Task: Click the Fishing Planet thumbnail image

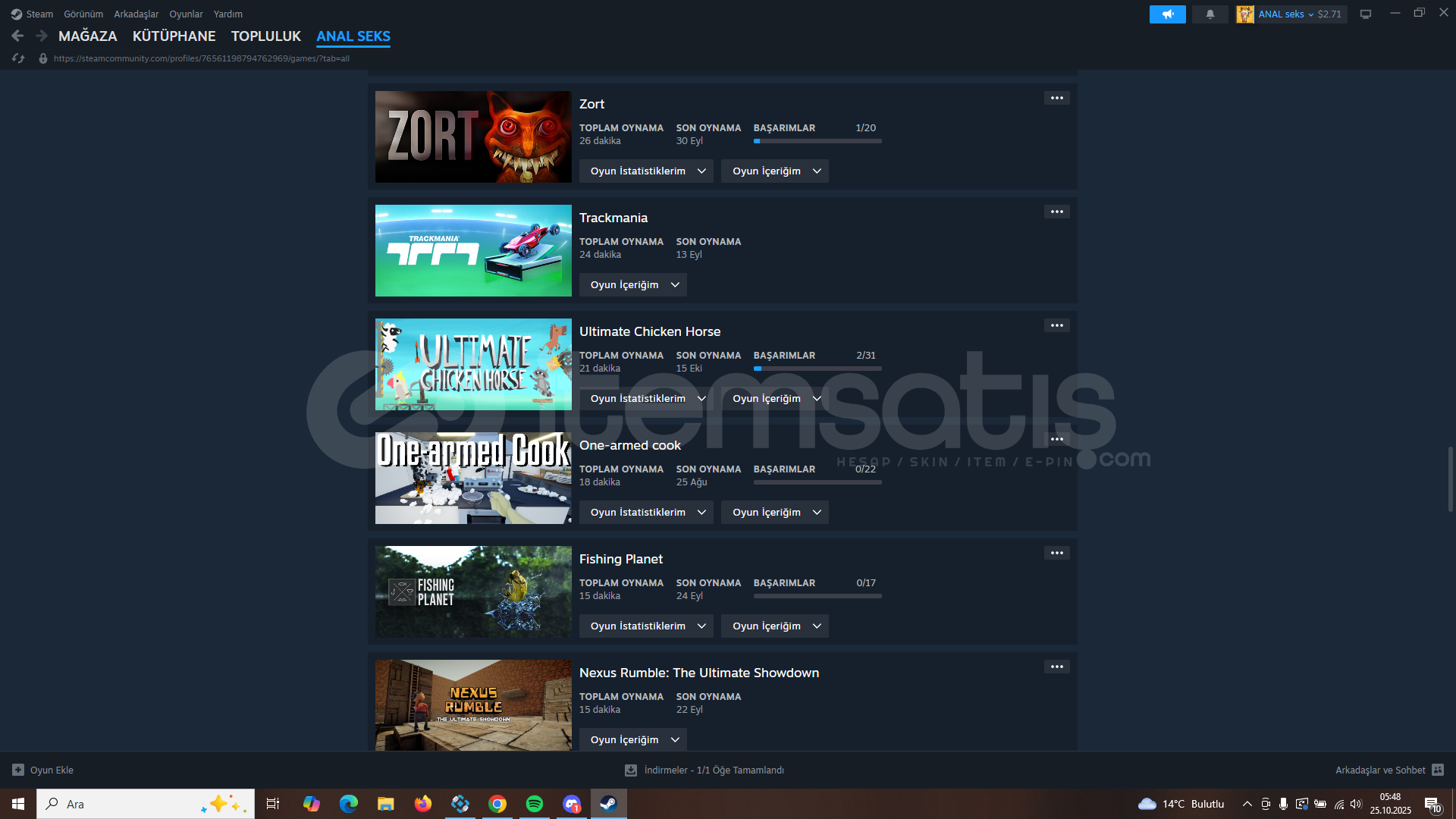Action: coord(473,591)
